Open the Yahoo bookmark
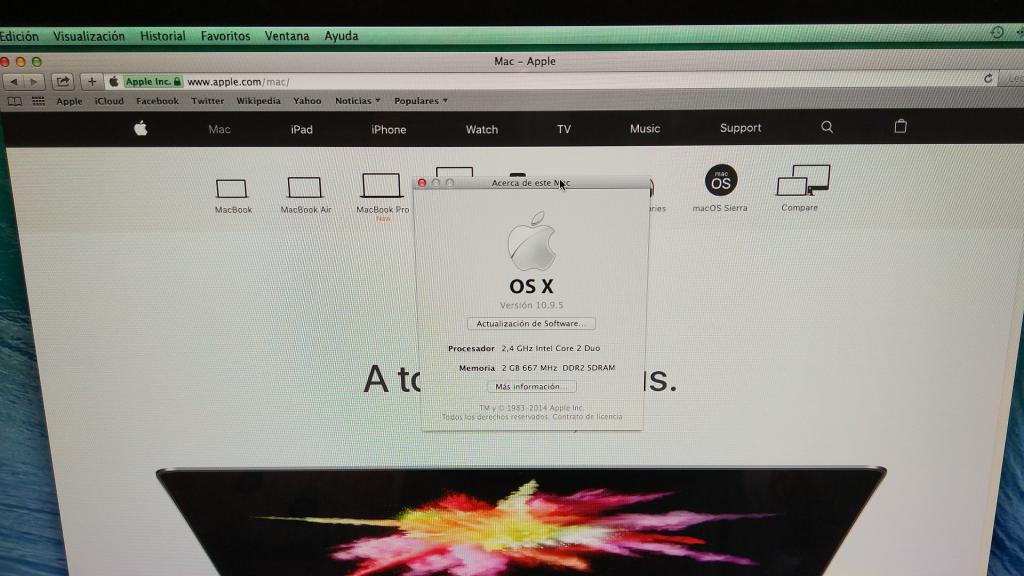The image size is (1024, 576). 307,101
